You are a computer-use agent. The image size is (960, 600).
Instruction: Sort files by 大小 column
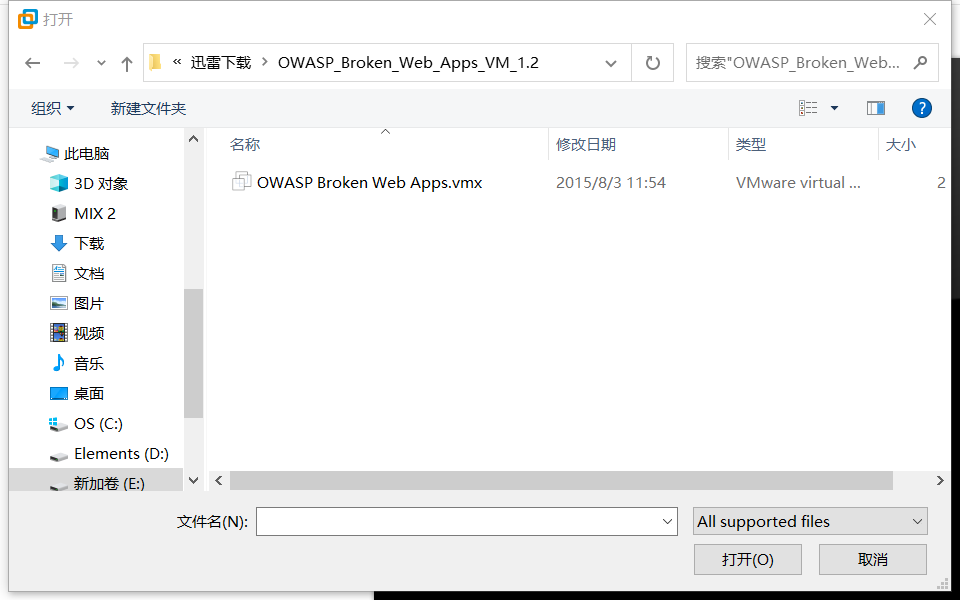[901, 145]
